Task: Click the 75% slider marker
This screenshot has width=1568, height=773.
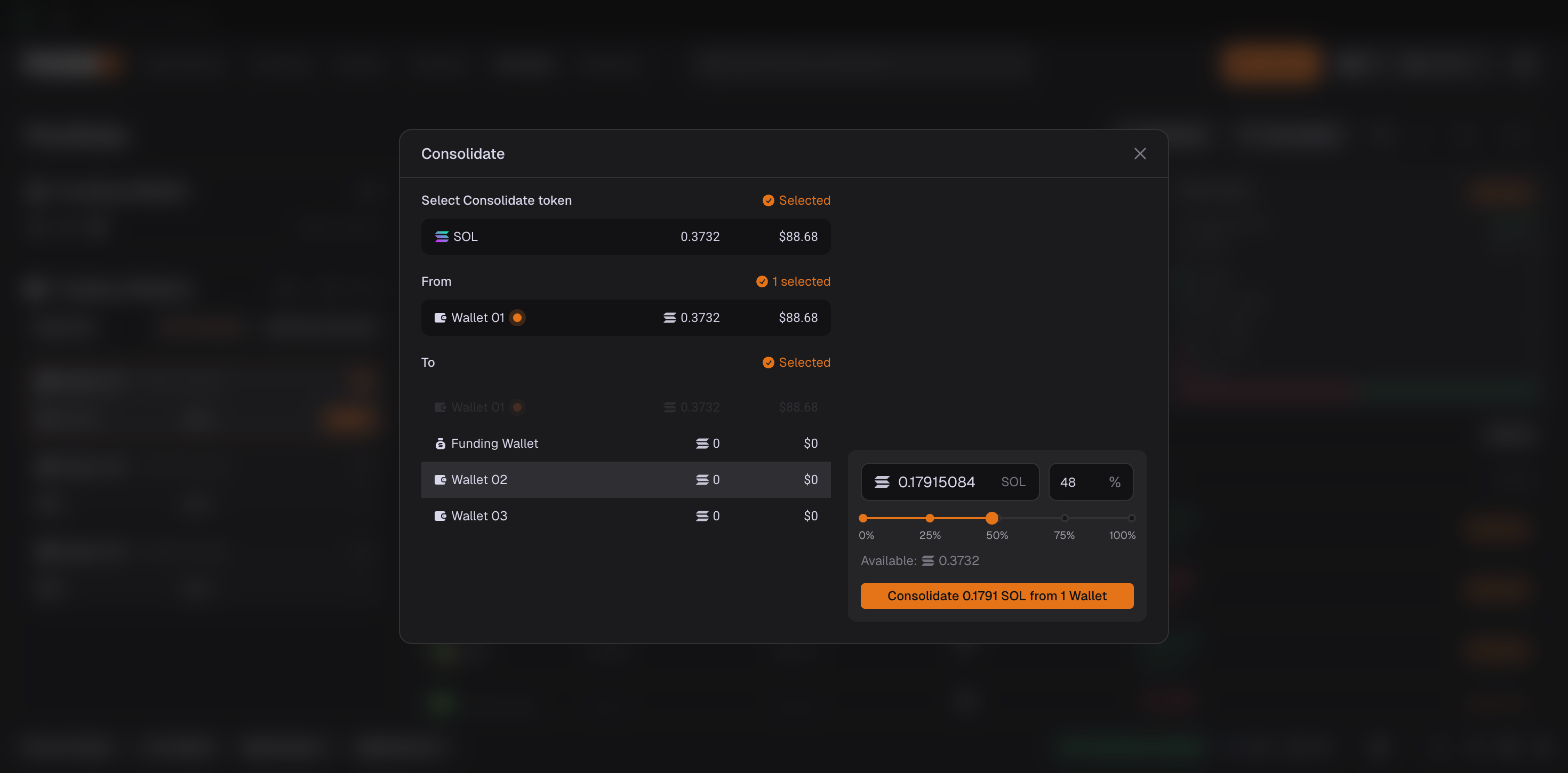Action: point(1064,519)
